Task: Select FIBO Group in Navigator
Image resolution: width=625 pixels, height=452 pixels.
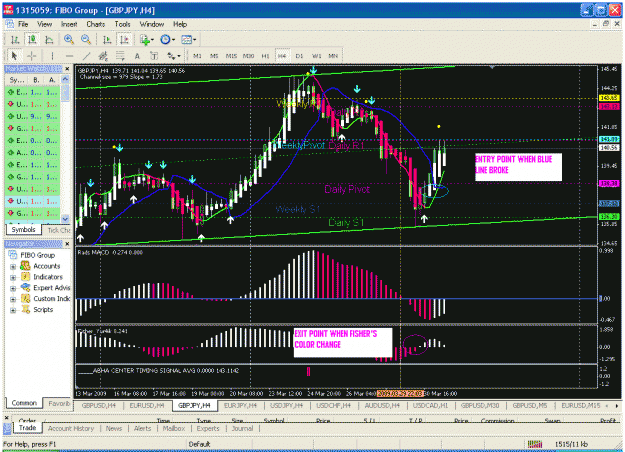Action: 37,255
